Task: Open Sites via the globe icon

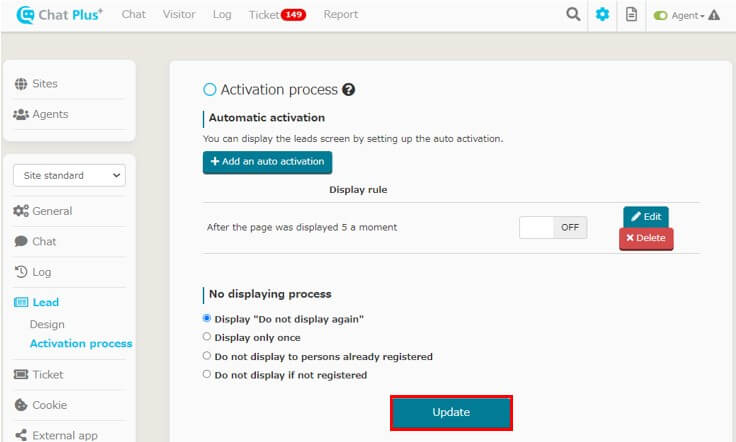Action: point(21,84)
